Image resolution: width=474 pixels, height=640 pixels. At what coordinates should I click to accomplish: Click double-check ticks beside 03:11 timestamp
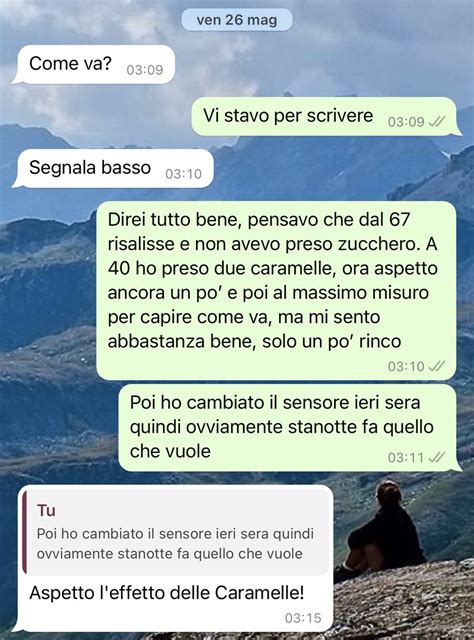[436, 457]
